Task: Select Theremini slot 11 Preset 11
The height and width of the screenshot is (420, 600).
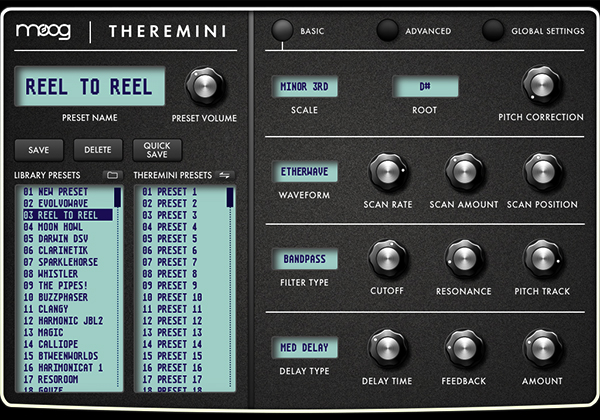Action: (x=183, y=309)
